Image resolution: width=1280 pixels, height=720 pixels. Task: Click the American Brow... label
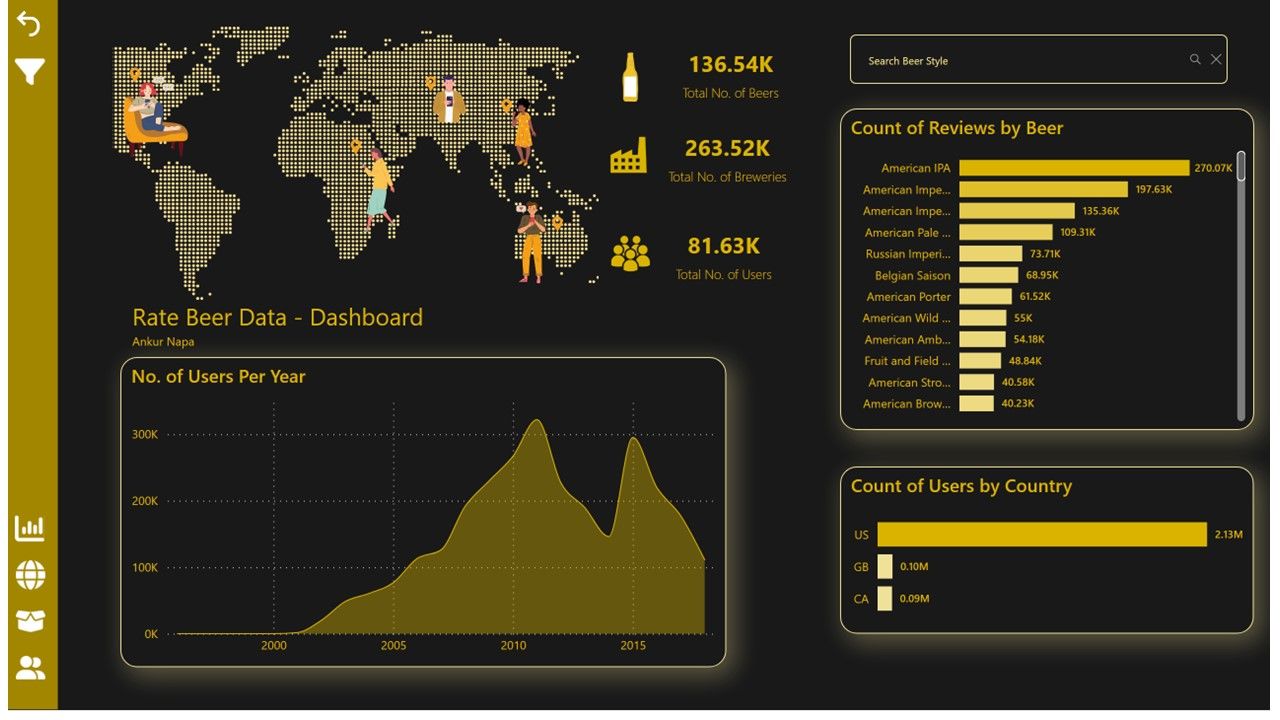[907, 404]
